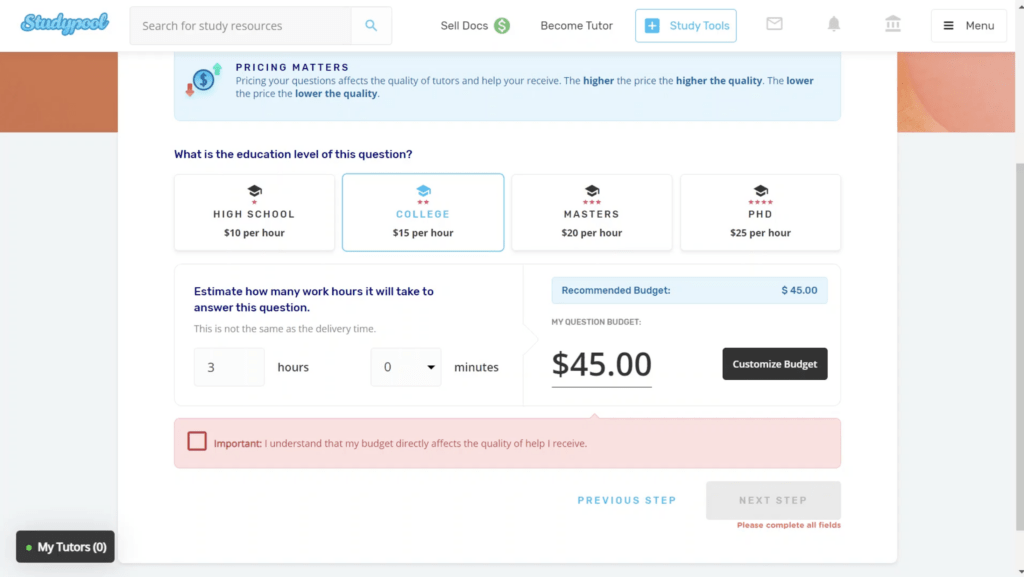
Task: Go back with PREVIOUS STEP link
Action: click(x=627, y=500)
